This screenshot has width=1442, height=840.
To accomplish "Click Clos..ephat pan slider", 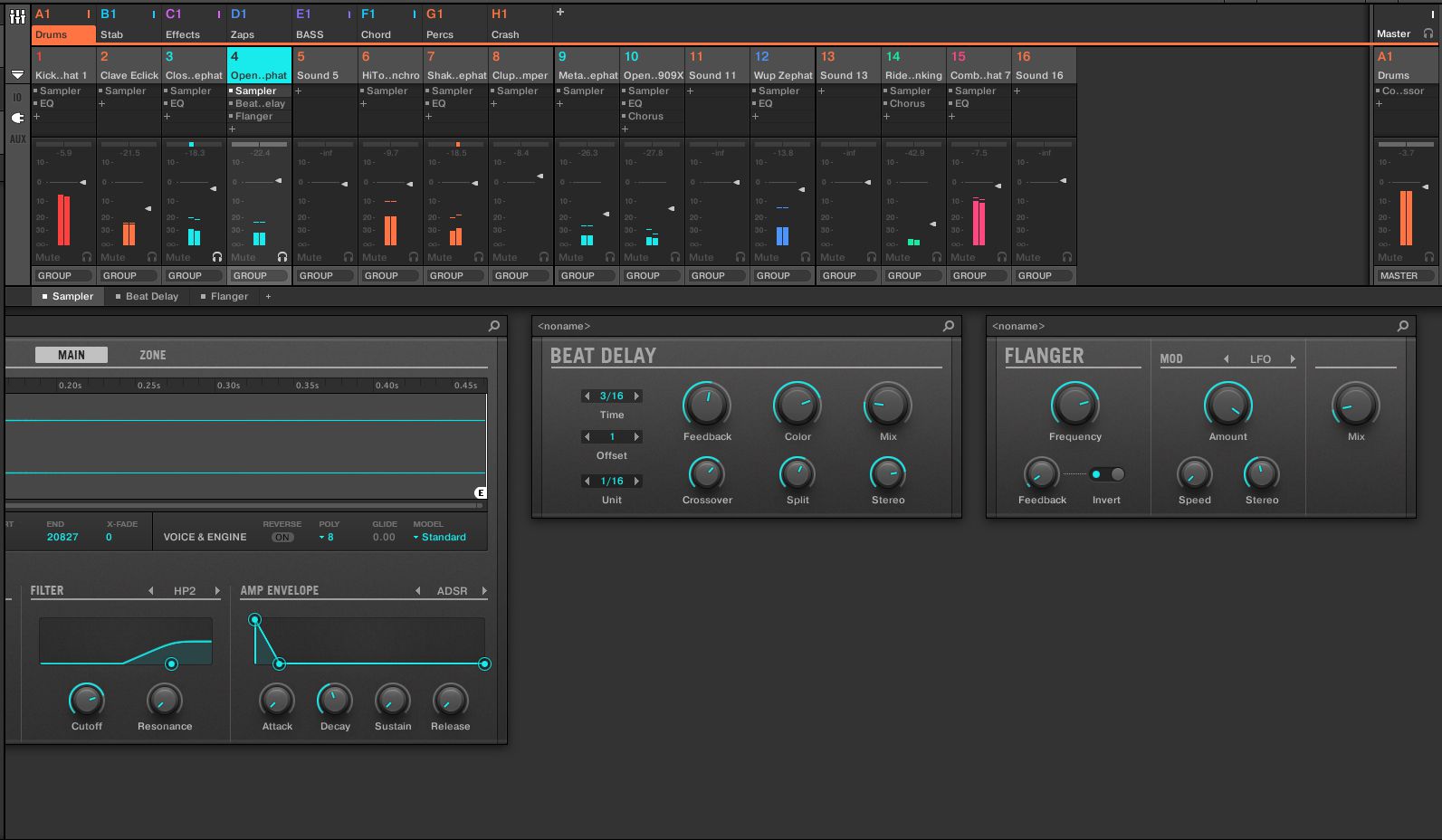I will [x=192, y=144].
